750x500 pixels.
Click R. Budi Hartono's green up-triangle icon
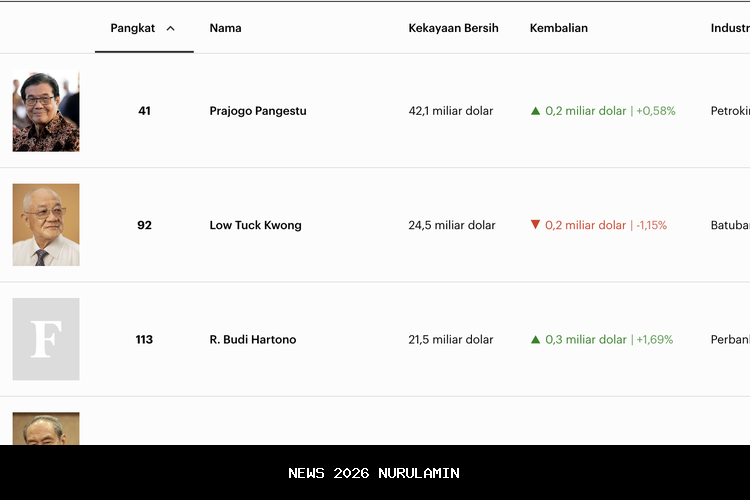pyautogui.click(x=536, y=340)
